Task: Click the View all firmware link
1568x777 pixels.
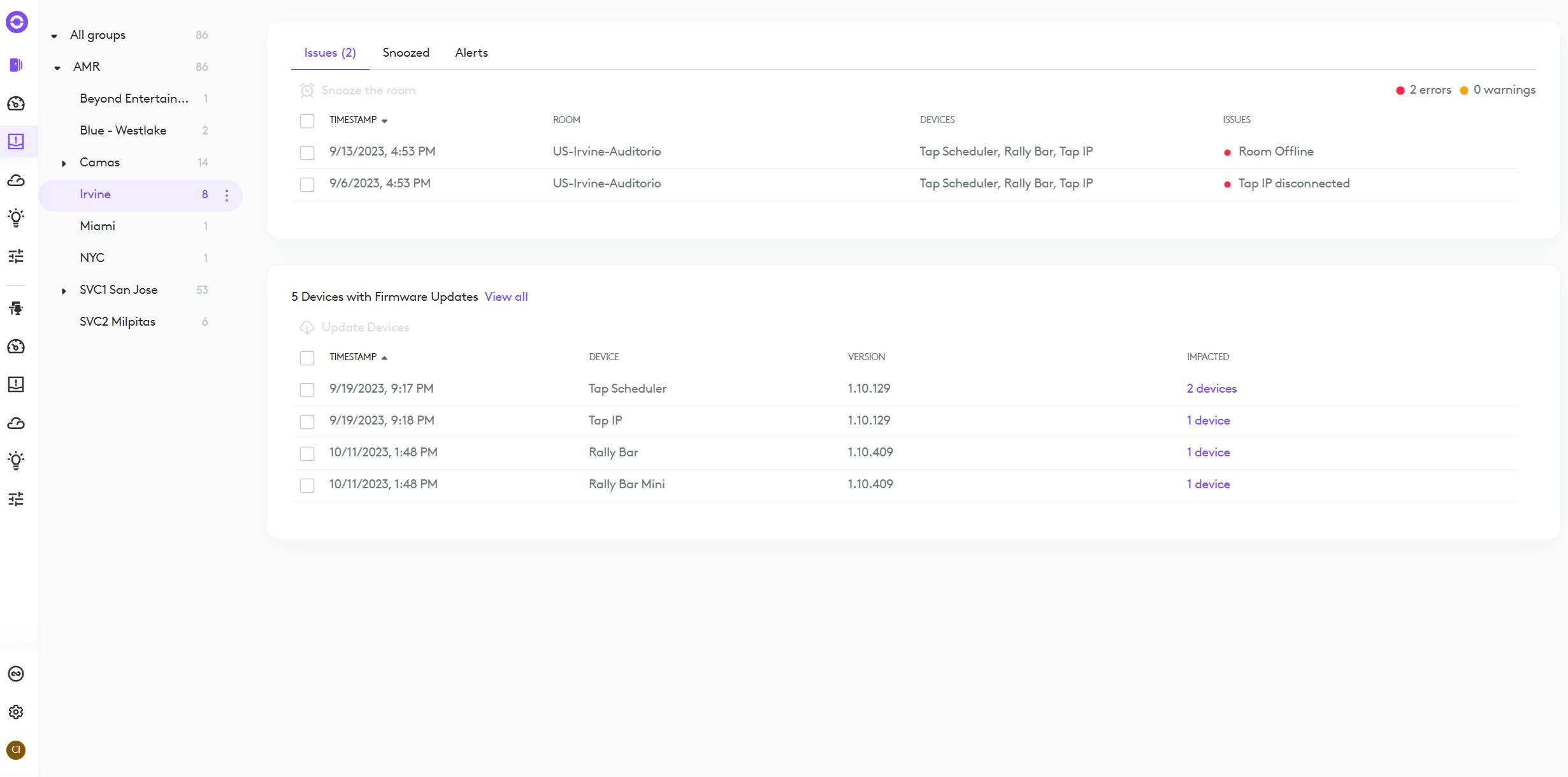Action: coord(506,297)
